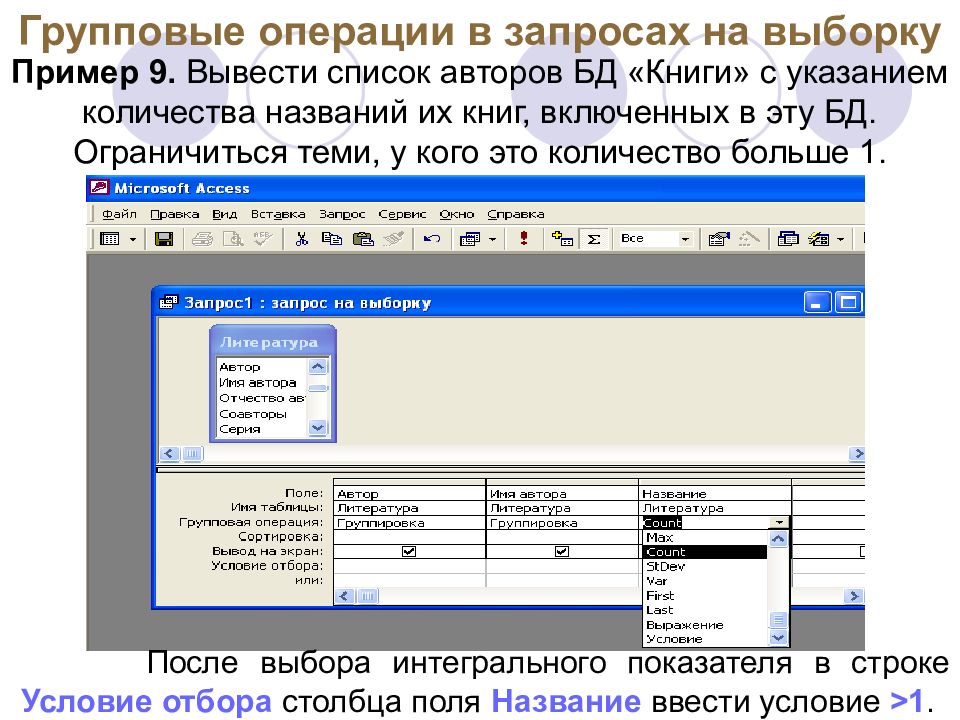Screen dimensions: 960x720
Task: Run the query with the exclamation mark icon
Action: pyautogui.click(x=524, y=239)
